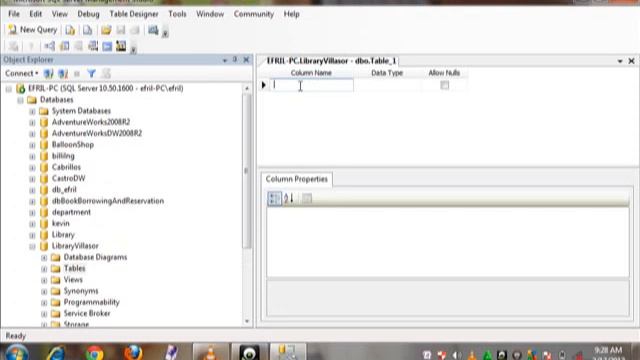640x360 pixels.
Task: Expand the Tables folder under LibraryVillasor
Action: 44,269
